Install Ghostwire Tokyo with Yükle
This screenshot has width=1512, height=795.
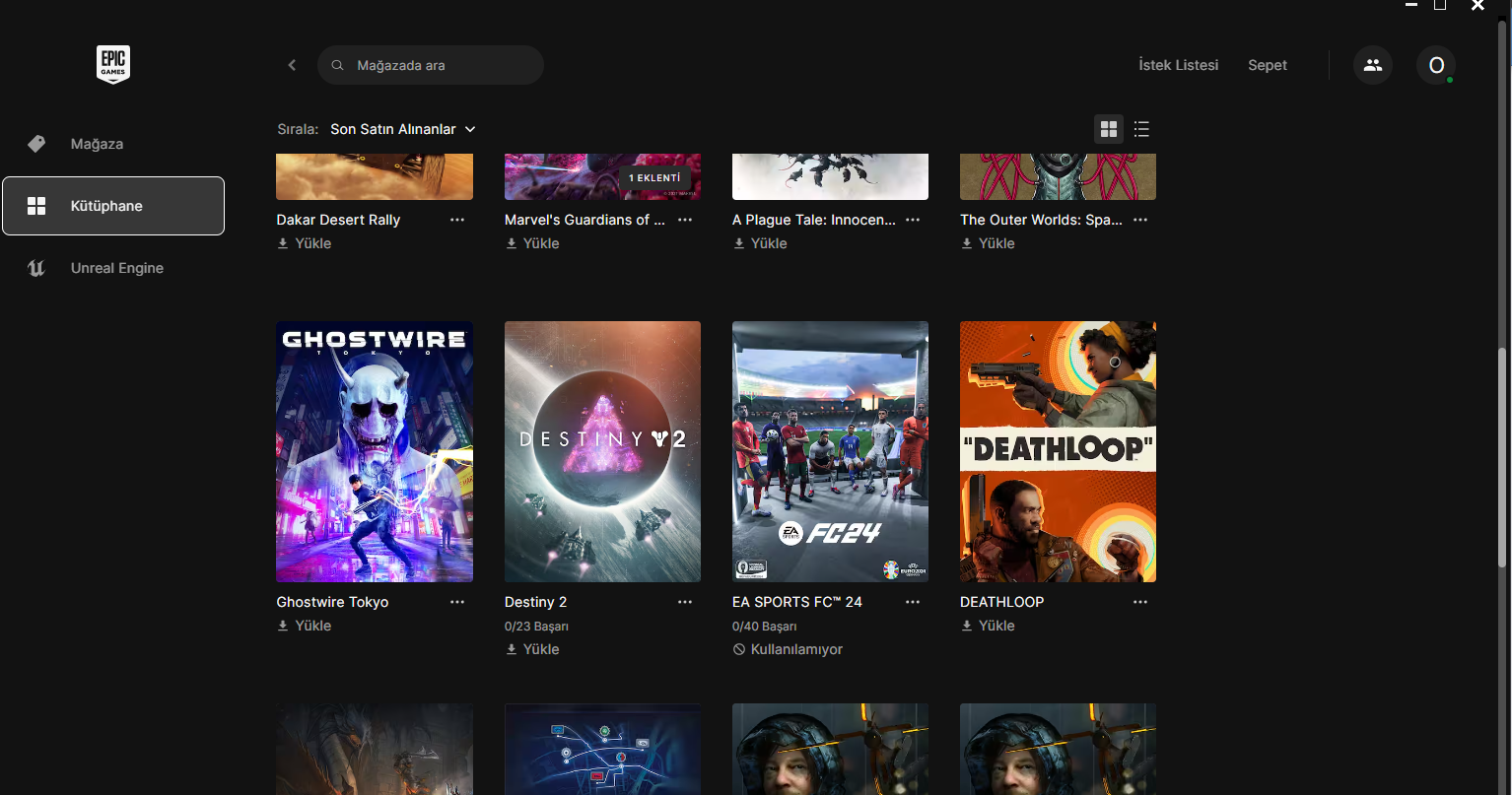coord(304,626)
